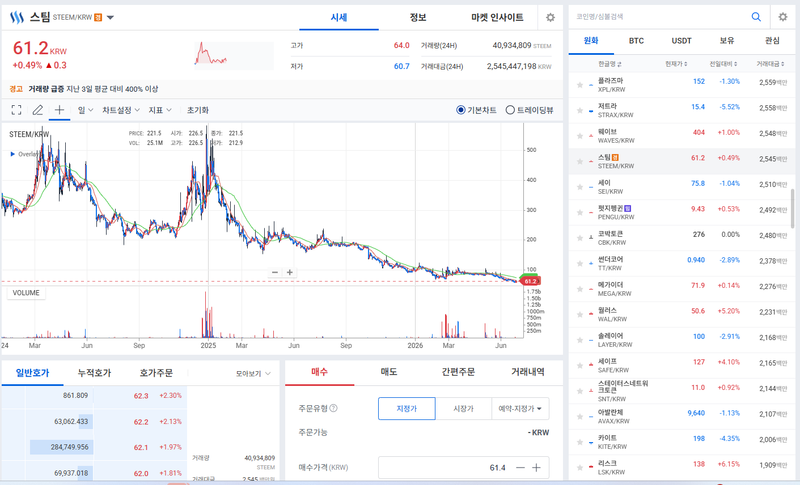Open chart settings gear beside 마켓 인사이트
The image size is (800, 485).
pyautogui.click(x=550, y=17)
